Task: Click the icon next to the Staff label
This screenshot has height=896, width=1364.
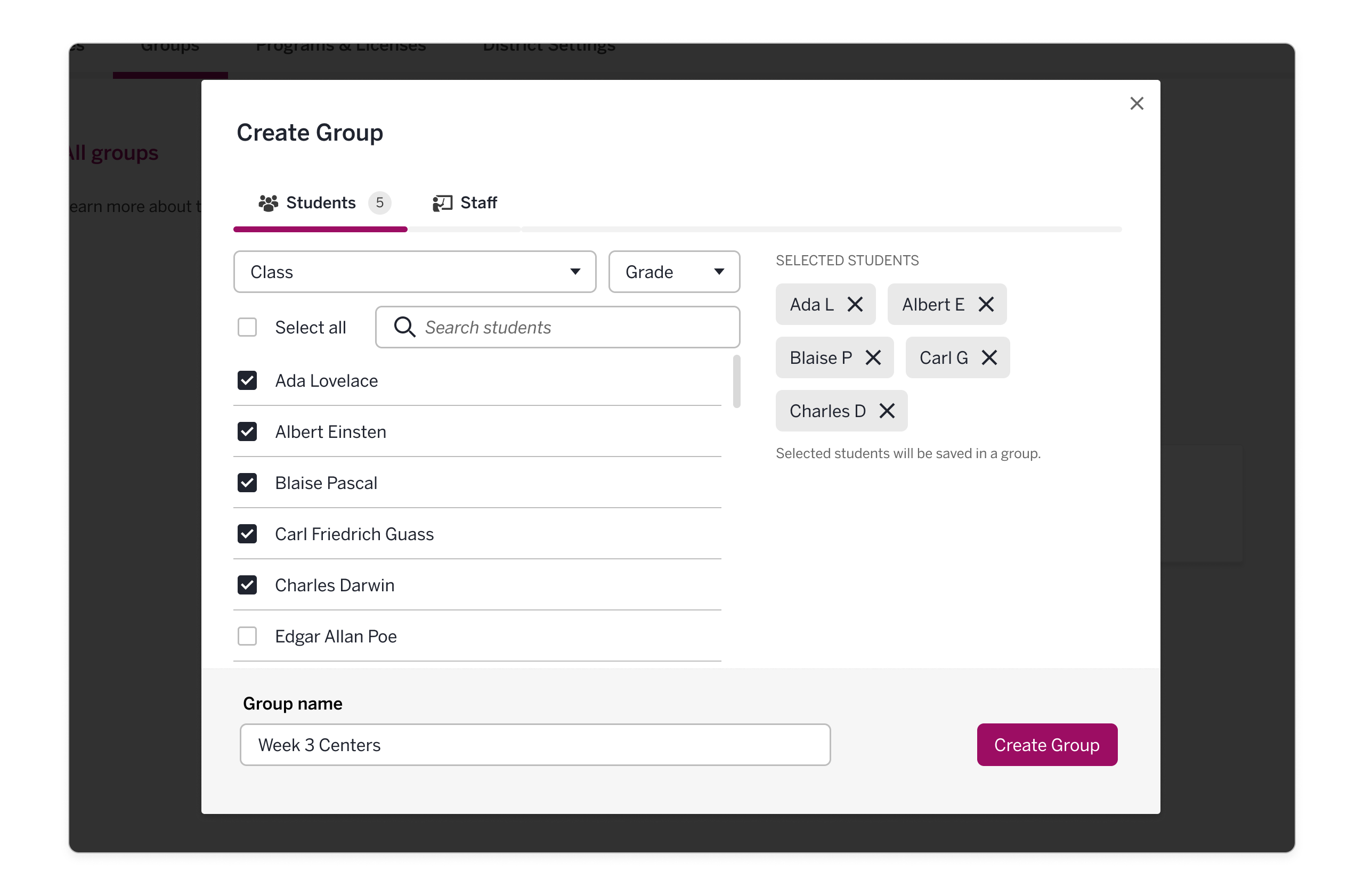Action: pyautogui.click(x=441, y=202)
